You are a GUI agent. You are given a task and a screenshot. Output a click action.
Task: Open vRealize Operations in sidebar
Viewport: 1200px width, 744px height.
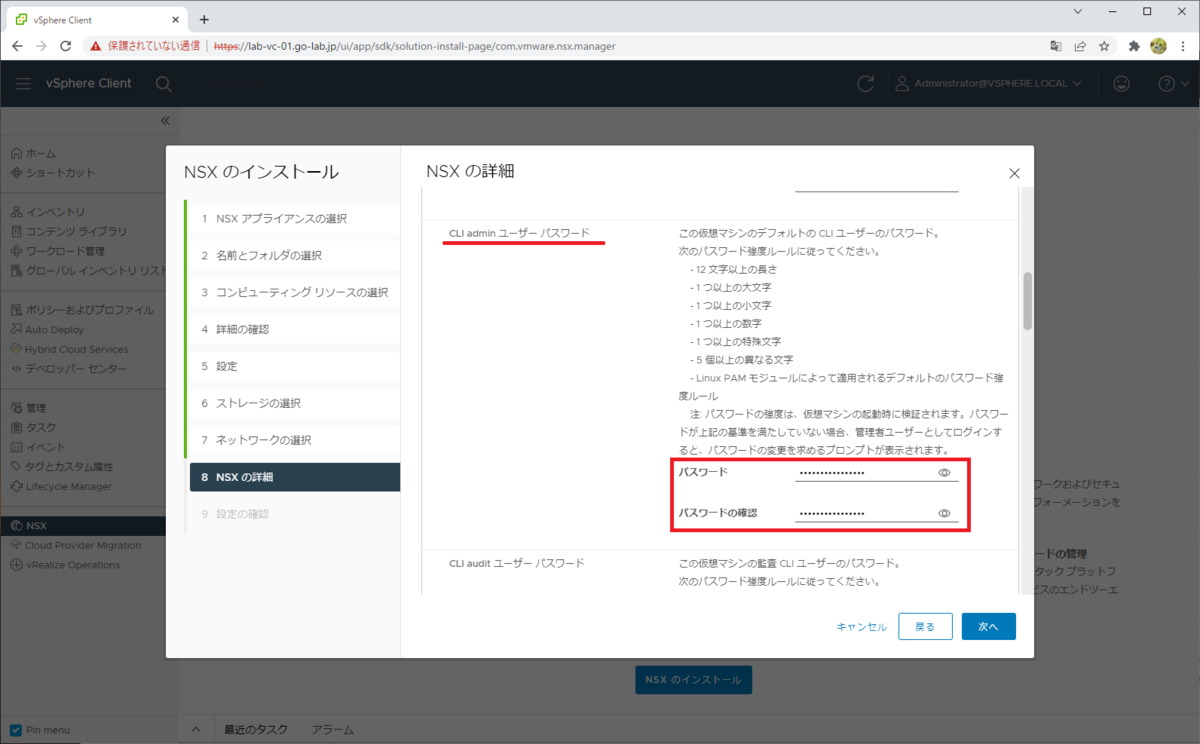tap(65, 565)
